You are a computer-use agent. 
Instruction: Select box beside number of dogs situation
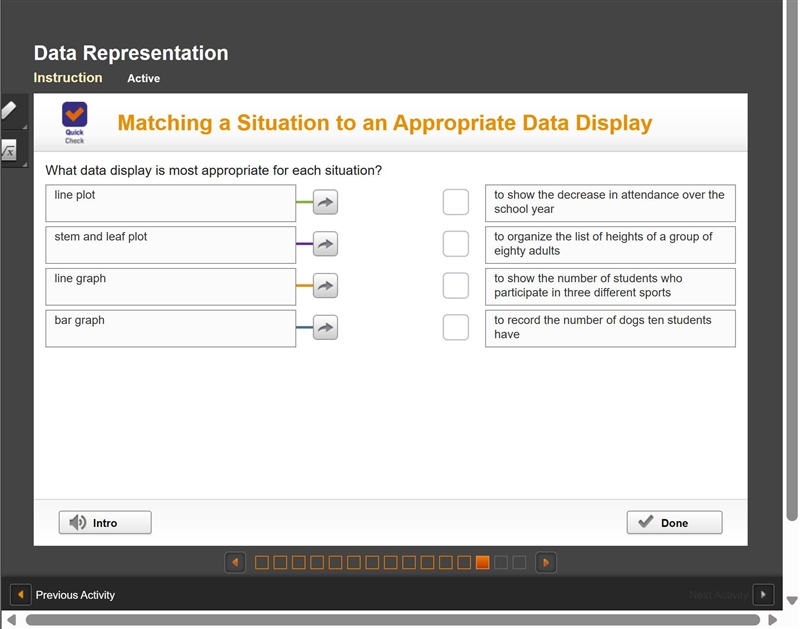456,328
